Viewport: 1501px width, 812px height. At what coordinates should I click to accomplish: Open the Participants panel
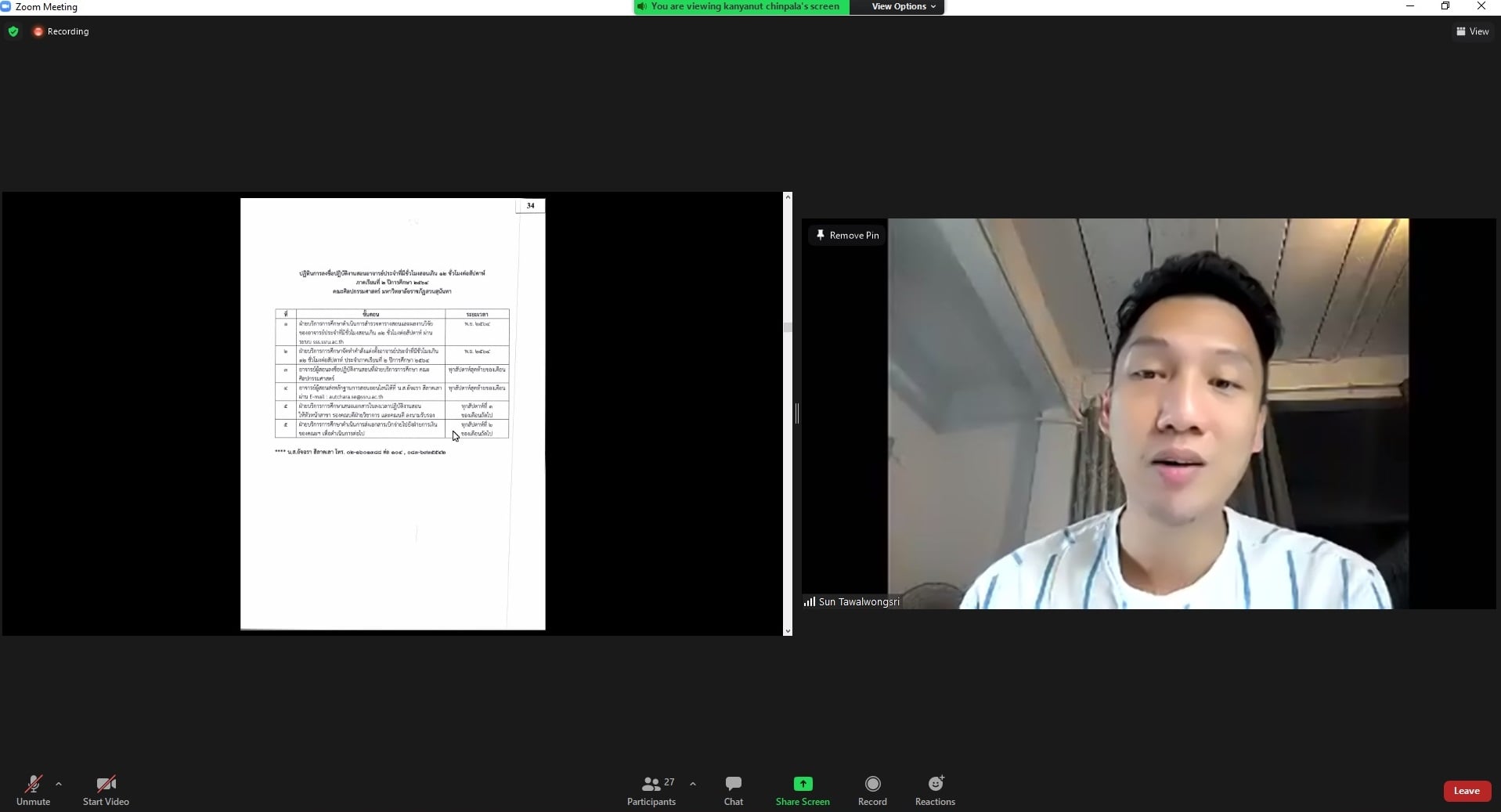[x=651, y=790]
